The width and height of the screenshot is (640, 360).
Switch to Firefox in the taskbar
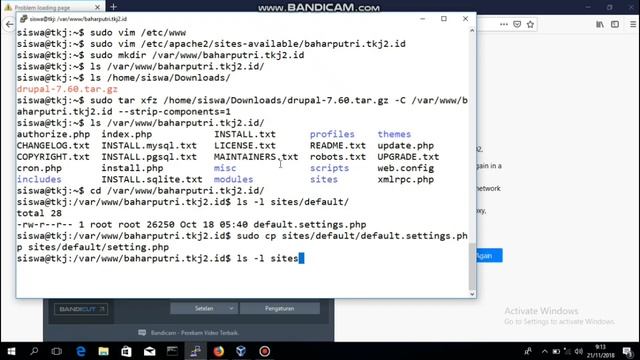[219, 351]
